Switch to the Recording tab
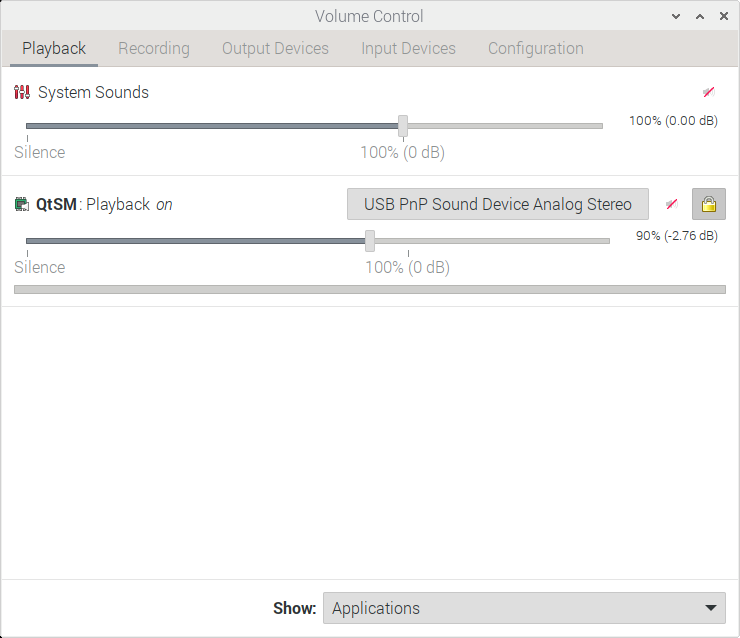The width and height of the screenshot is (740, 638). tap(153, 48)
